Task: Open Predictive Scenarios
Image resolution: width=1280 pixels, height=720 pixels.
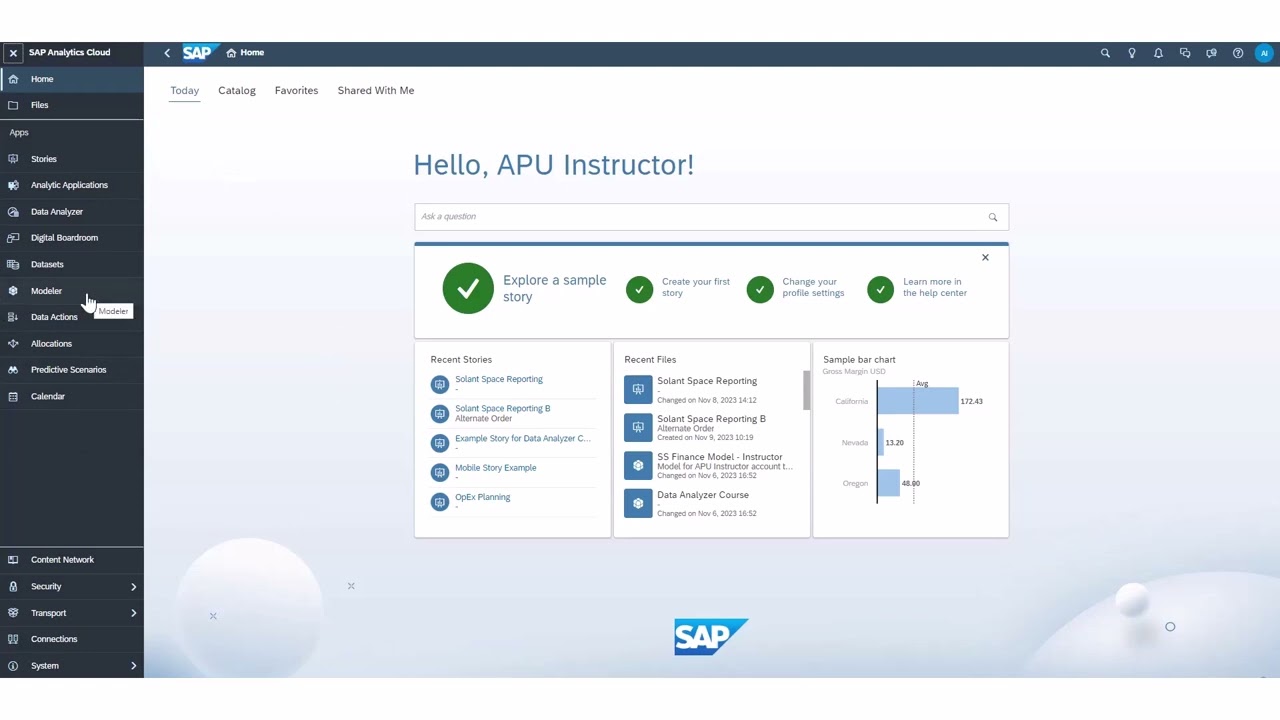Action: point(72,370)
